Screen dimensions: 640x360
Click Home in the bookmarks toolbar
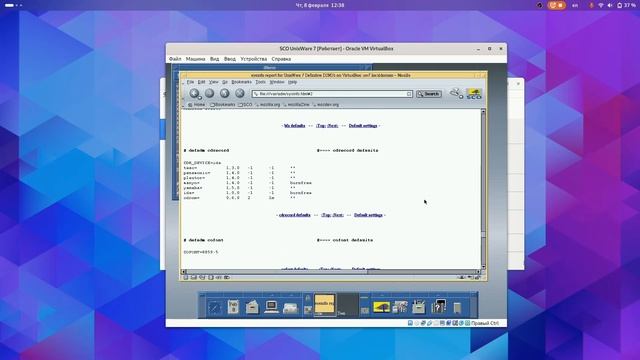tap(197, 104)
